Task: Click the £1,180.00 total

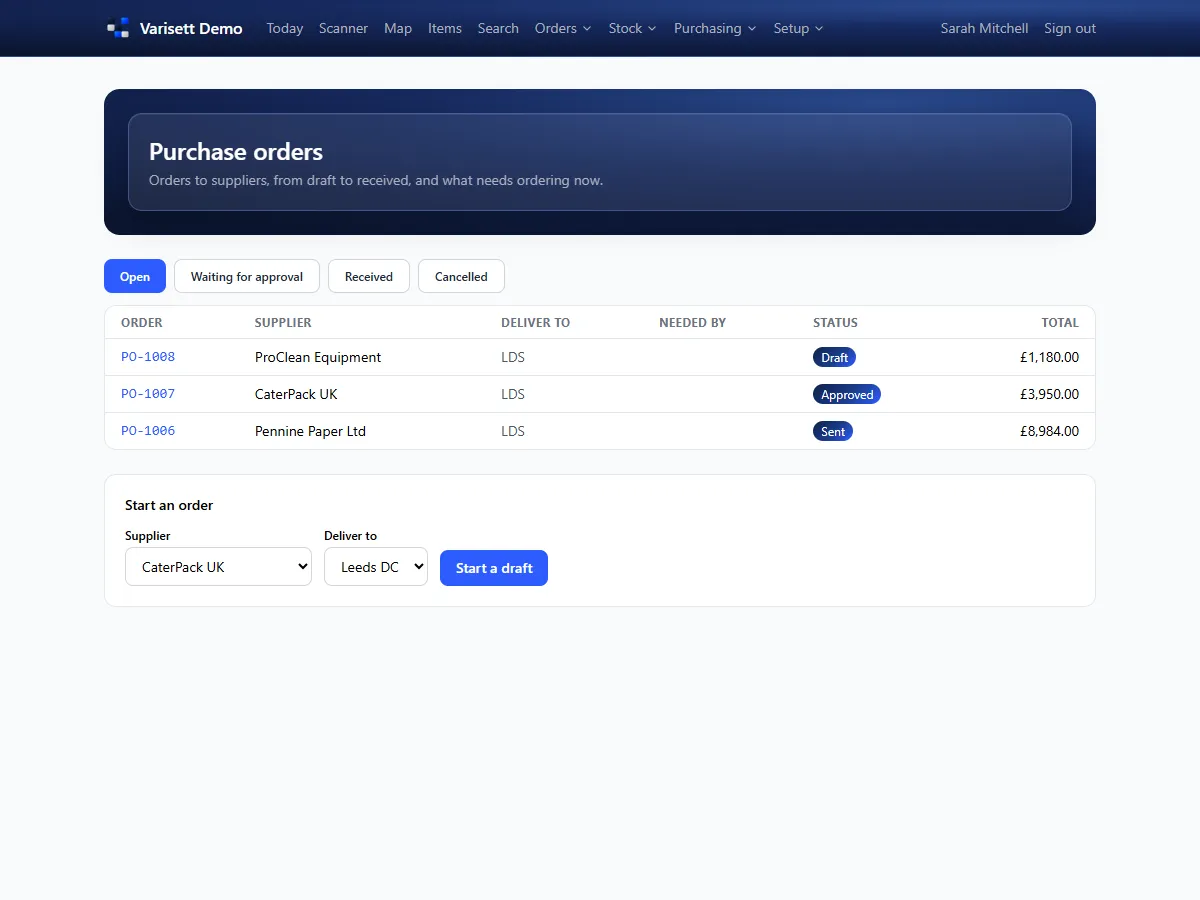Action: click(x=1049, y=357)
